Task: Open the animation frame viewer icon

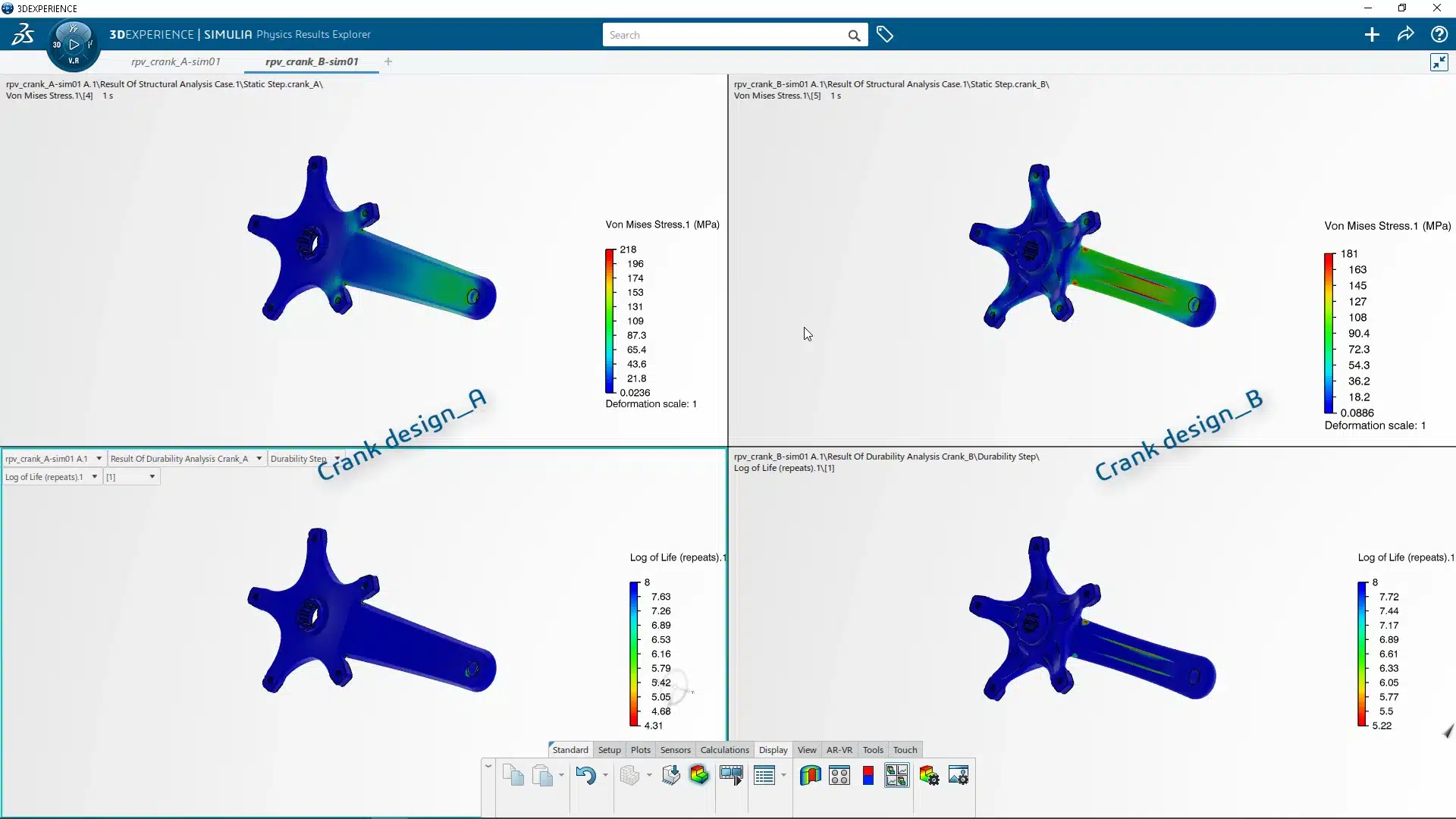Action: click(731, 774)
